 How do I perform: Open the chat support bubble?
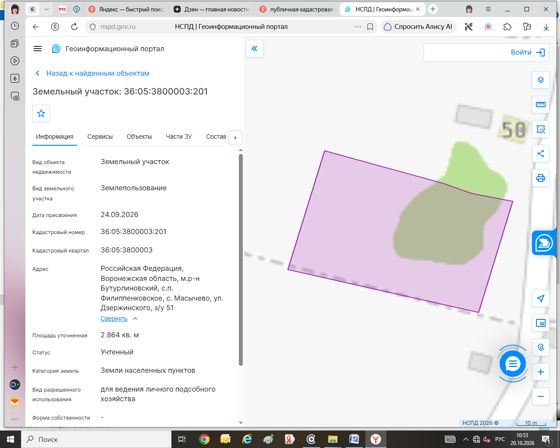click(512, 364)
